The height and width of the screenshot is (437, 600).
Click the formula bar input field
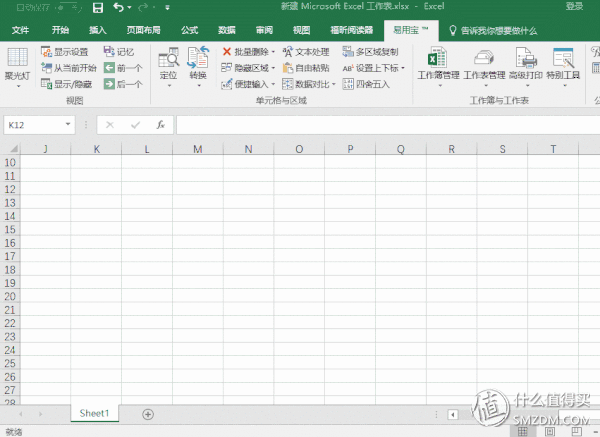[x=380, y=125]
